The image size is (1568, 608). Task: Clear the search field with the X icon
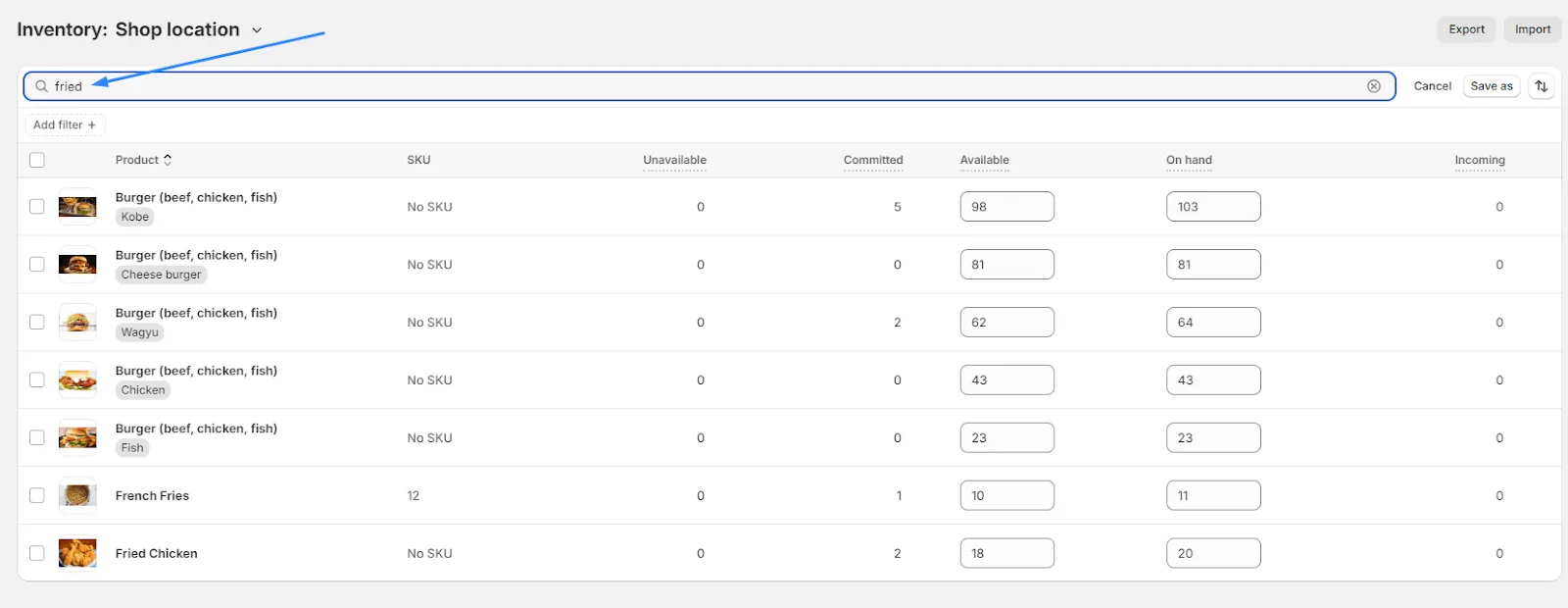point(1374,86)
